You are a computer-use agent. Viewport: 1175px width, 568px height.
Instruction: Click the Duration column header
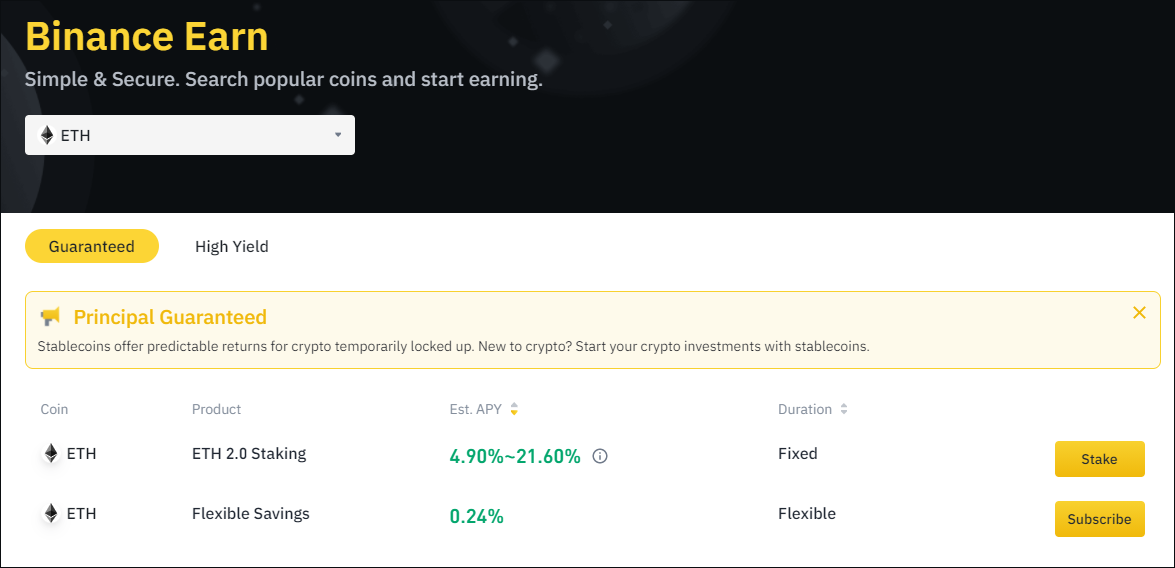(x=805, y=409)
